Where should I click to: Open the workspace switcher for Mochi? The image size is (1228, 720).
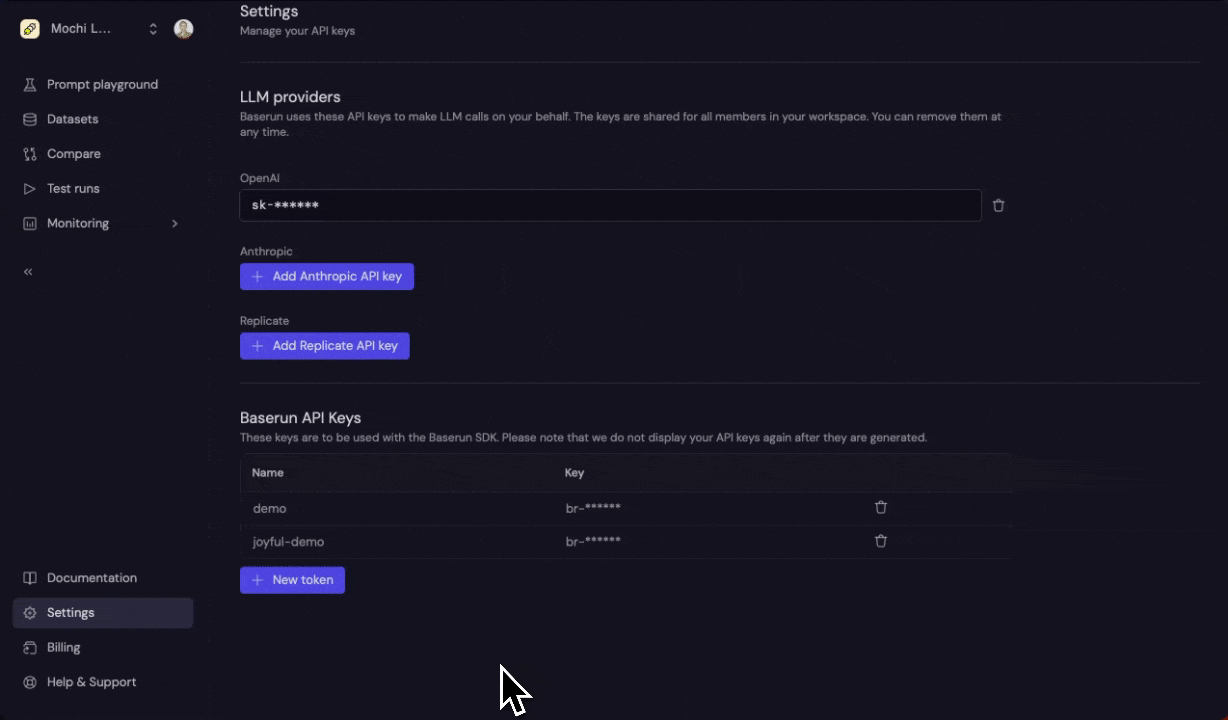[x=153, y=29]
